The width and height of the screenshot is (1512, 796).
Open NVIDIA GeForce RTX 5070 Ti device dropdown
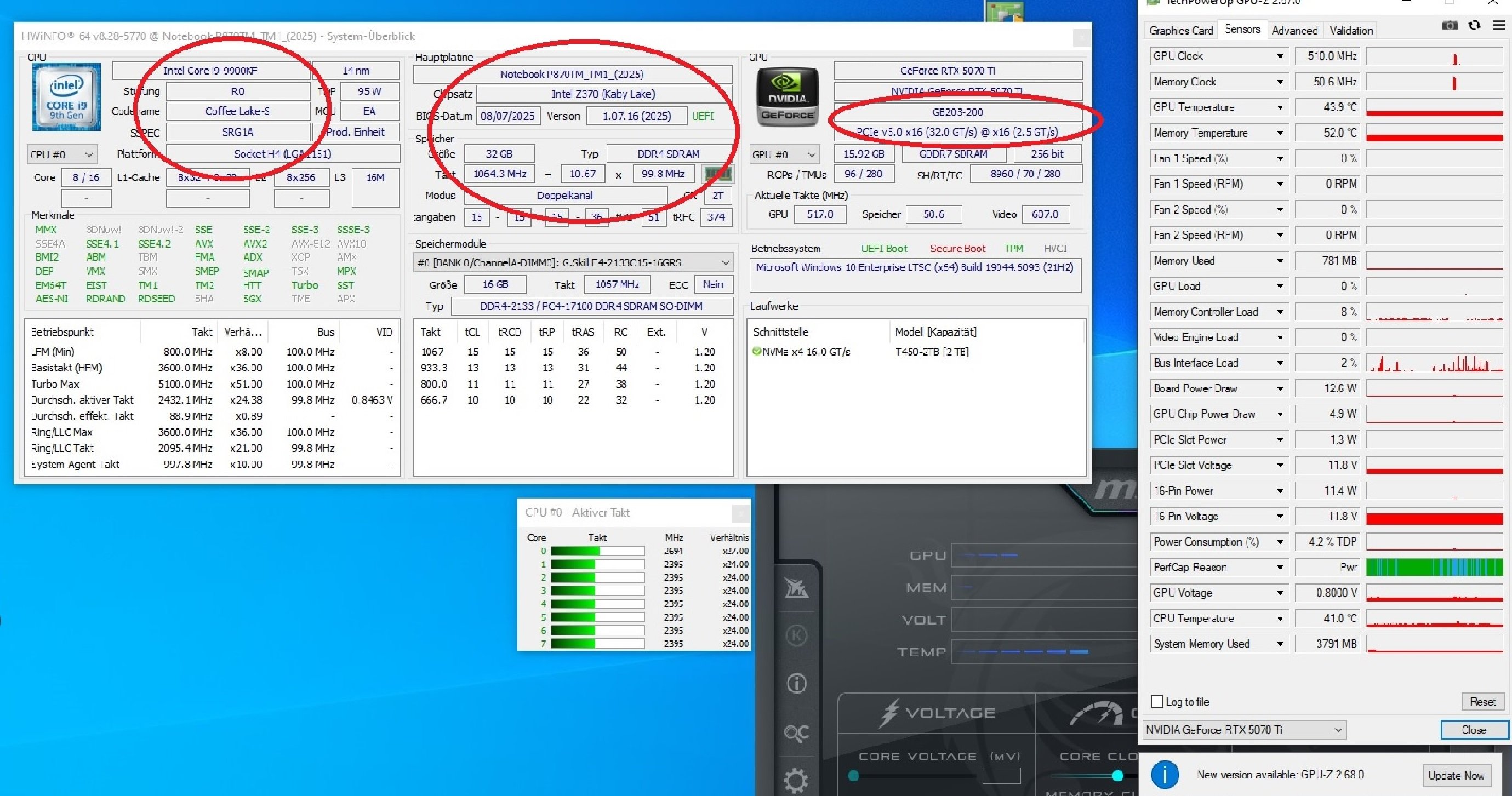1245,730
